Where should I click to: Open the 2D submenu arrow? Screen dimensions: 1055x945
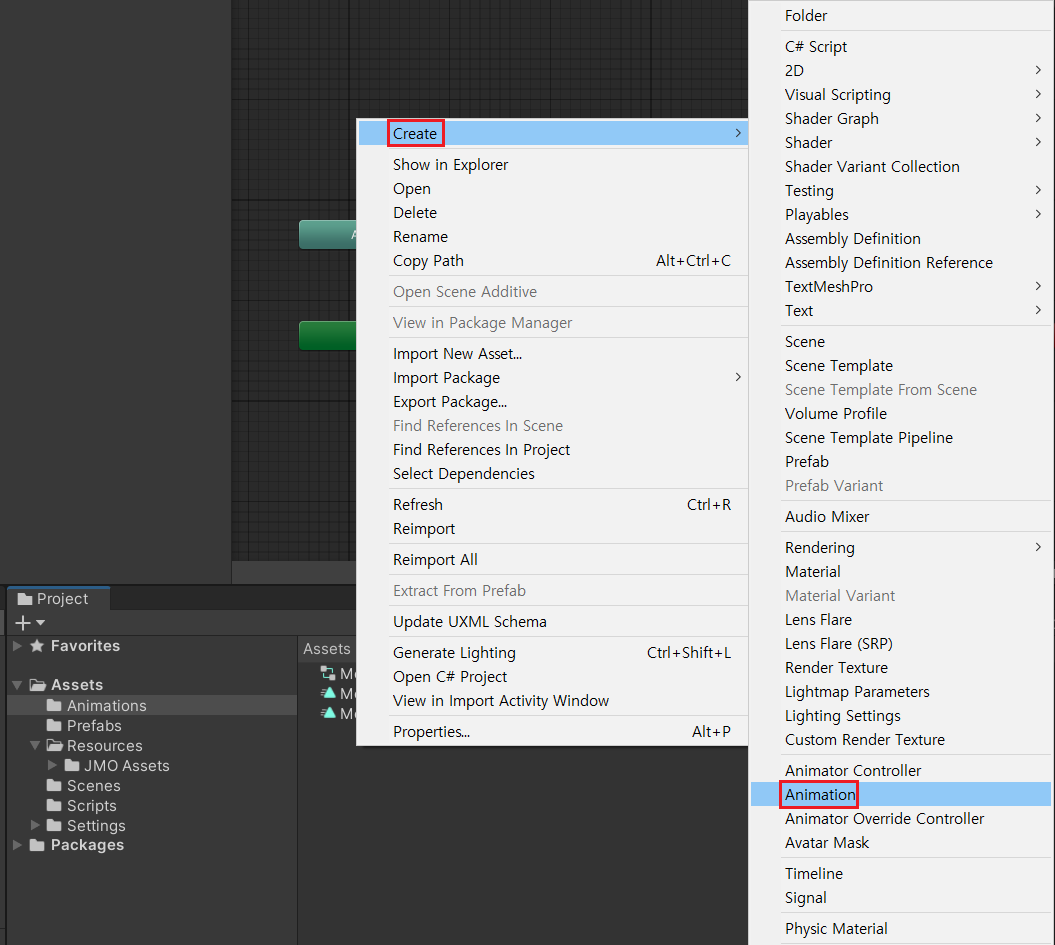point(1038,71)
